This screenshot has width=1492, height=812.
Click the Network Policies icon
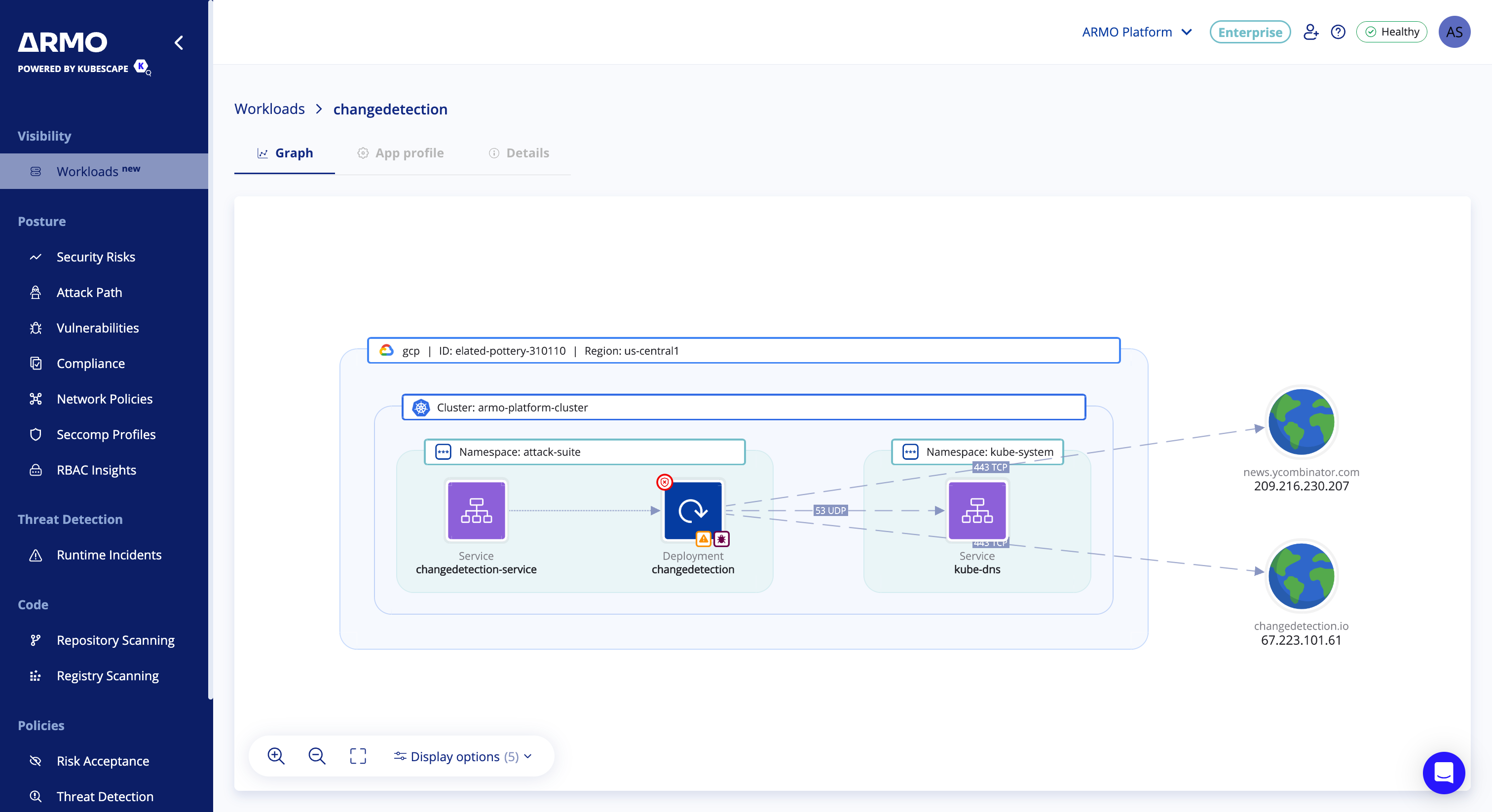pos(36,399)
